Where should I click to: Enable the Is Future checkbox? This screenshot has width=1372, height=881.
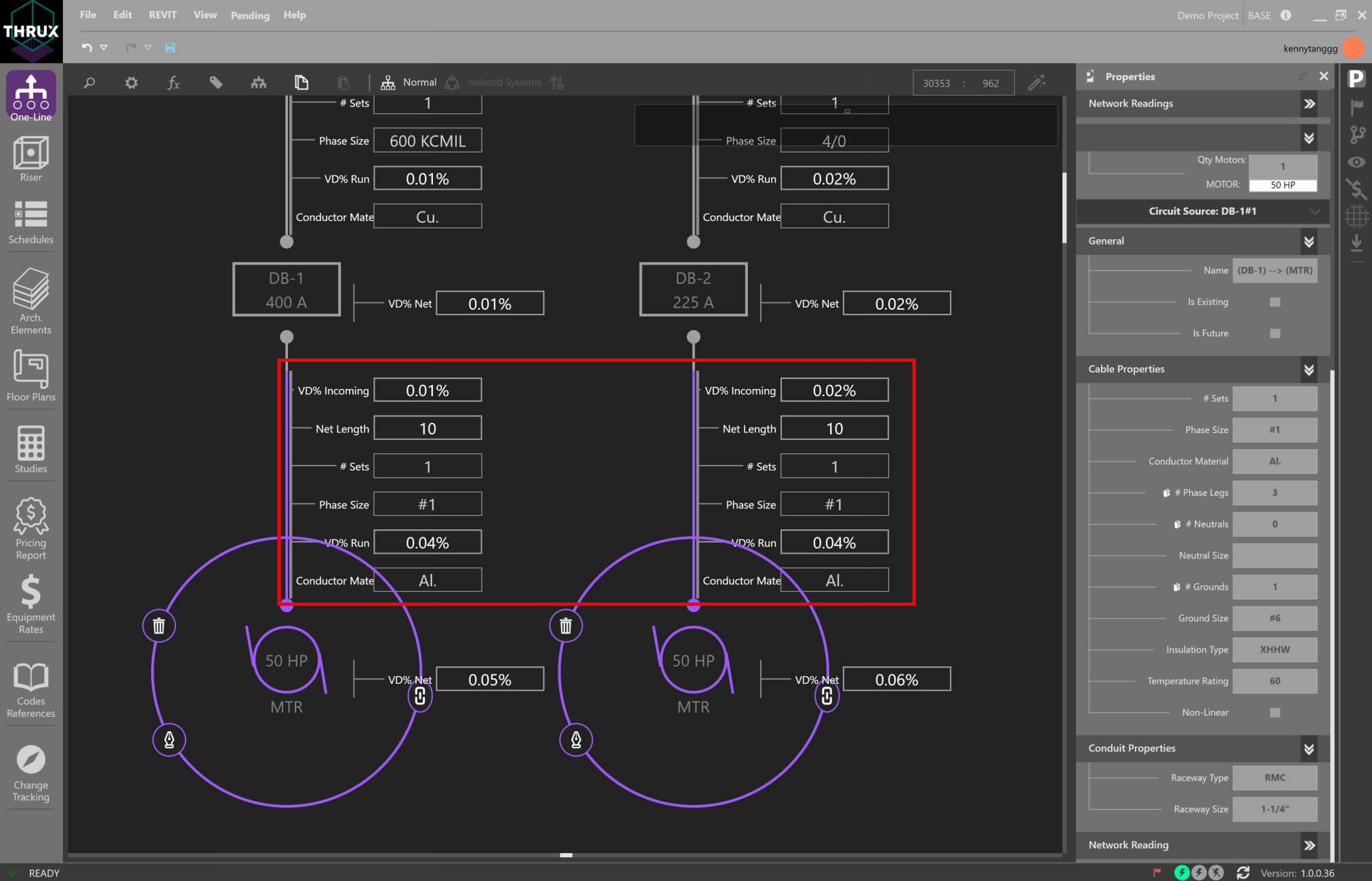coord(1274,333)
